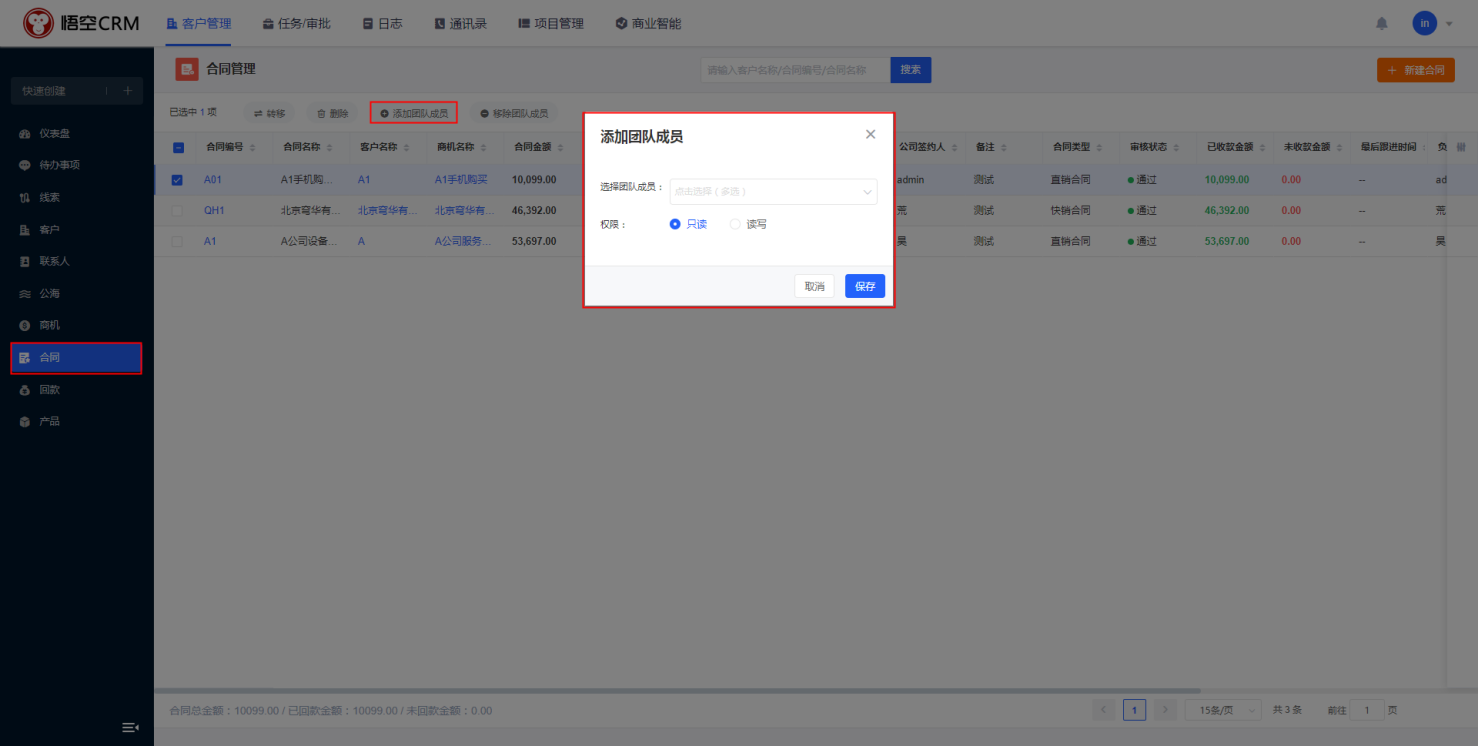Click the 线索 leads sidebar icon
This screenshot has height=746, width=1478.
[x=25, y=198]
